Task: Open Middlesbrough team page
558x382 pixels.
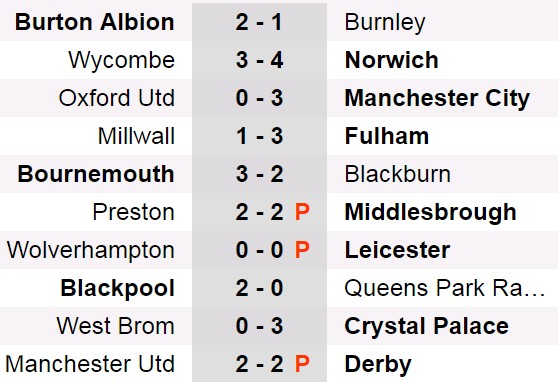Action: [x=431, y=213]
